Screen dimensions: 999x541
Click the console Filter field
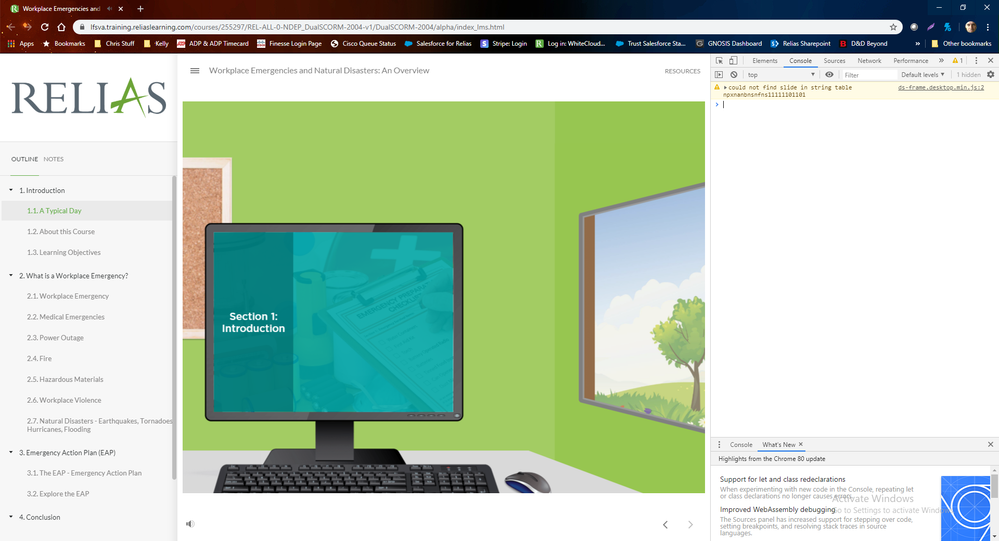[x=868, y=75]
